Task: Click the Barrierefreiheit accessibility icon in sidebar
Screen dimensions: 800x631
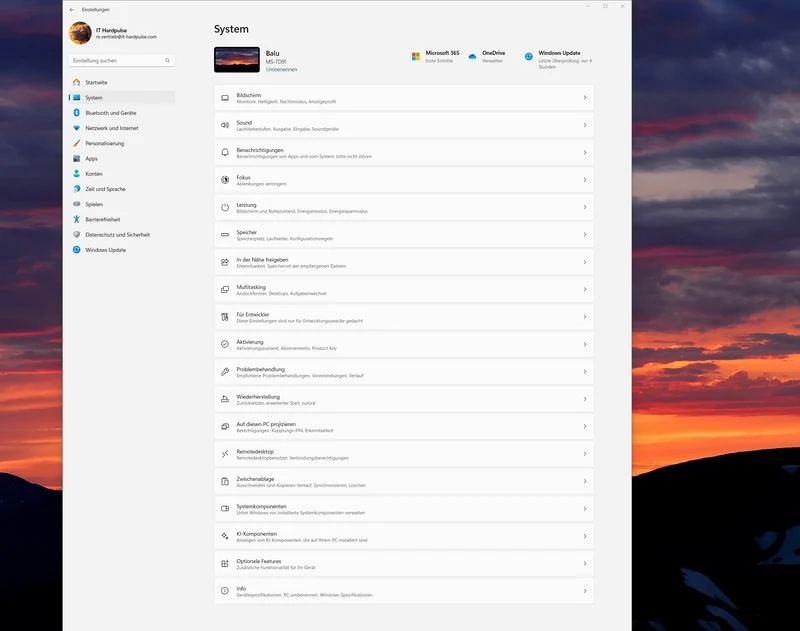Action: point(77,219)
